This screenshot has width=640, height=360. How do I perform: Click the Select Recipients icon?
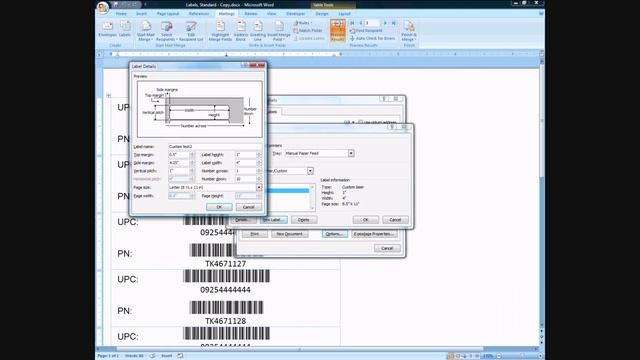166,31
